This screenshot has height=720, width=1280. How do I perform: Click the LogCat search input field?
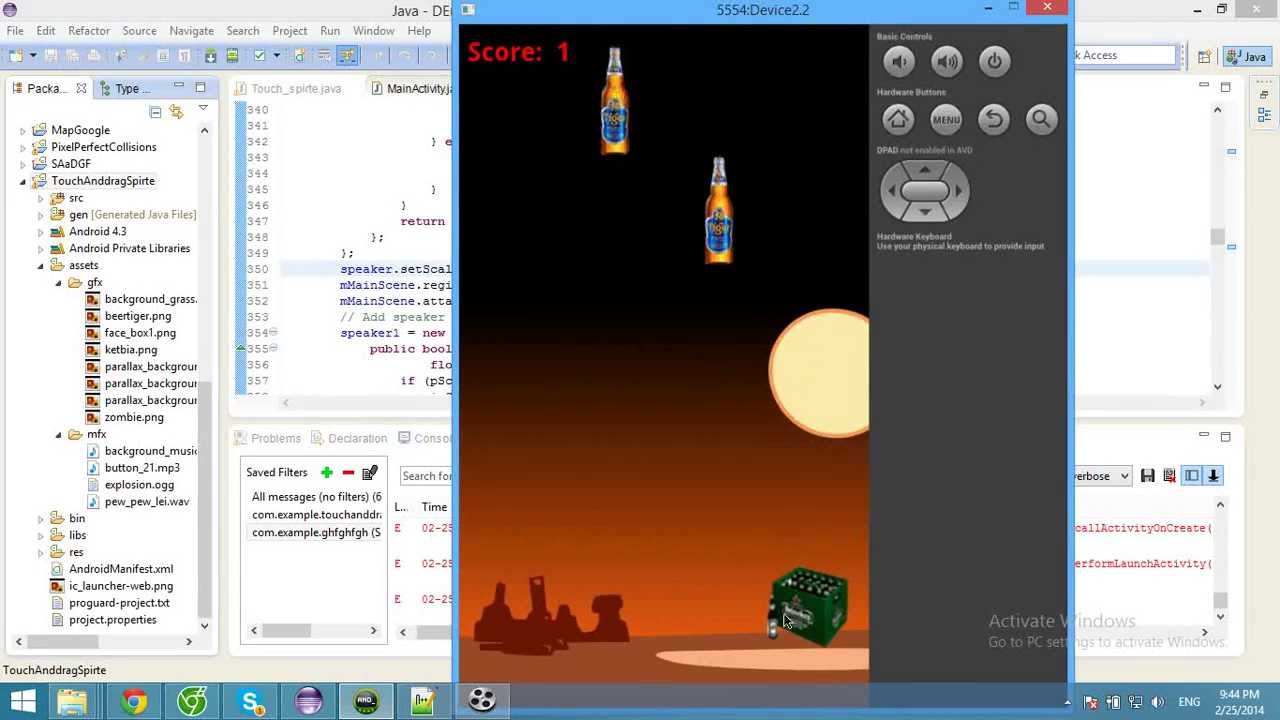tap(426, 476)
